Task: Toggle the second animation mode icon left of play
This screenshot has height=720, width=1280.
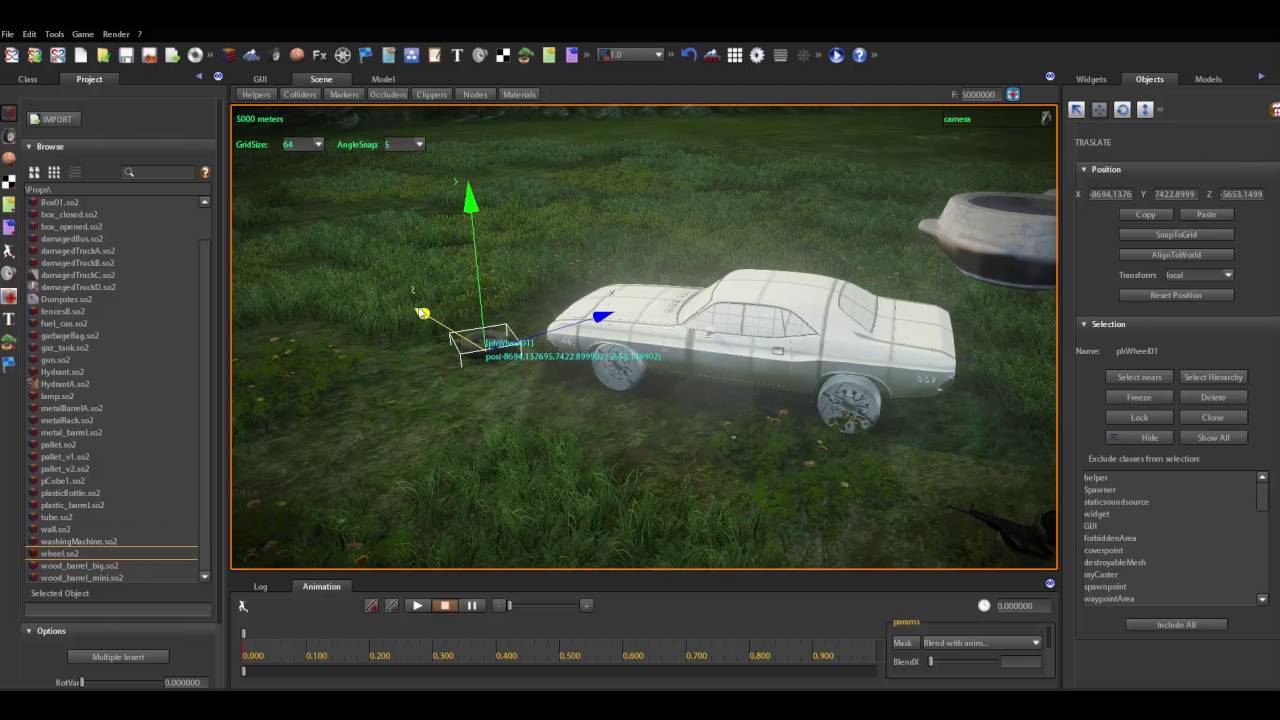Action: (392, 605)
